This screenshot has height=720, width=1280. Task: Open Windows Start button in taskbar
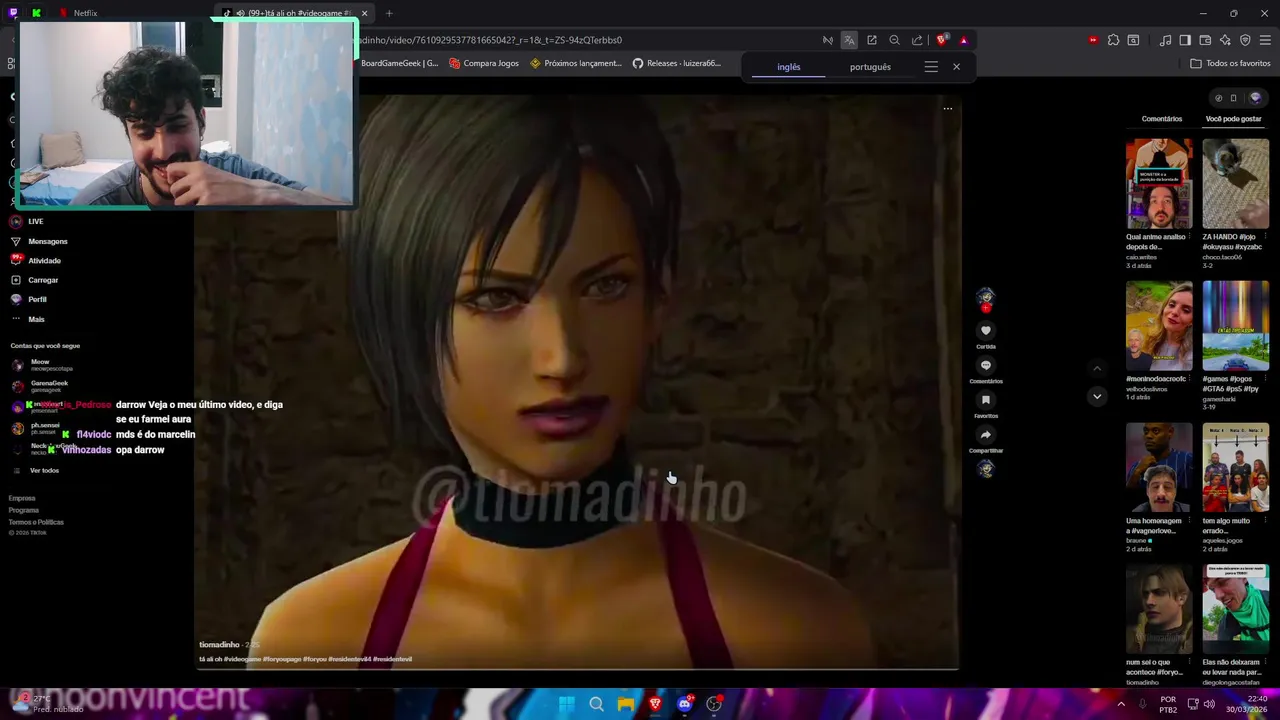click(566, 704)
